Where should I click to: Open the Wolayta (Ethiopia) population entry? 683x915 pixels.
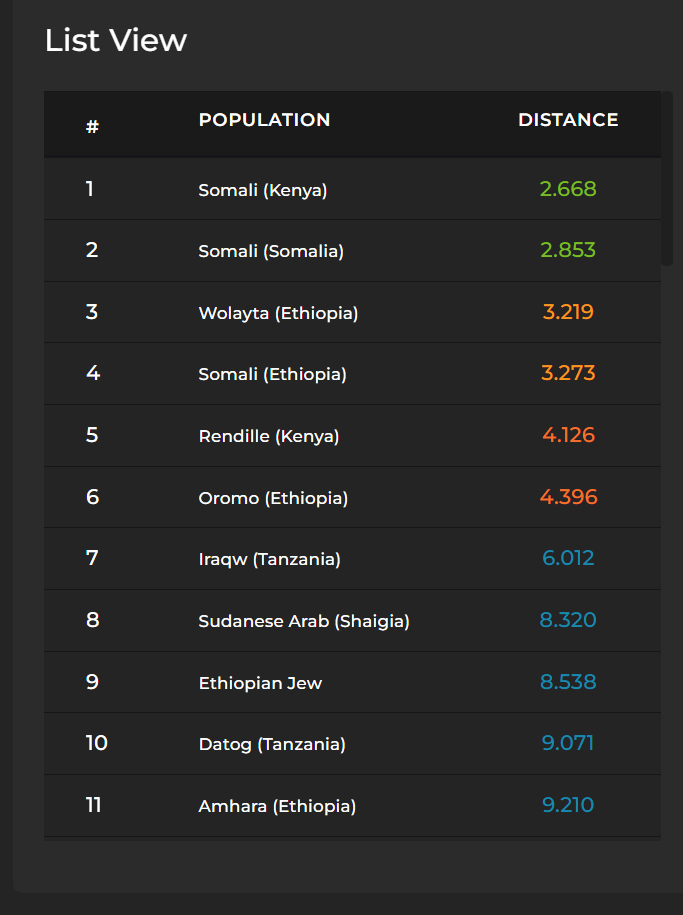[278, 313]
